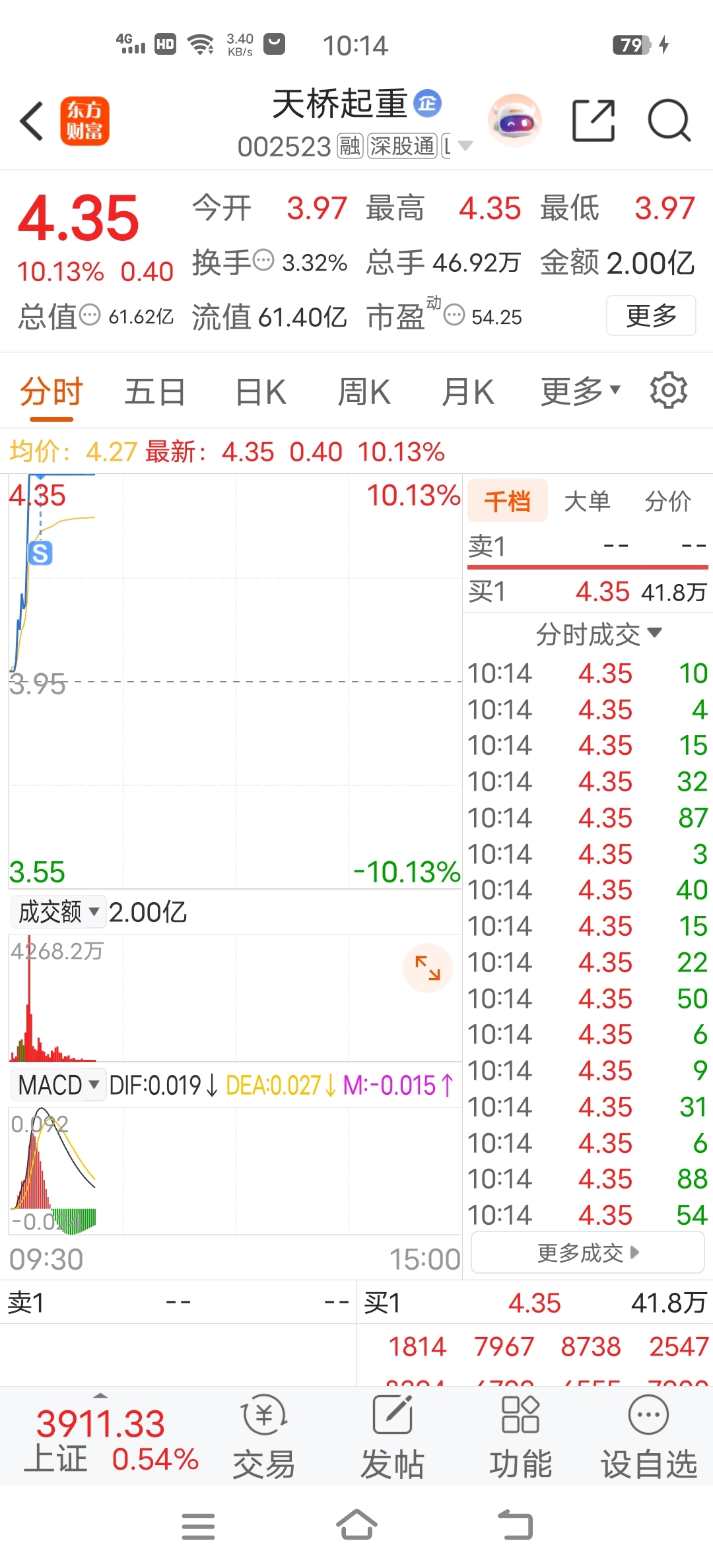
Task: Select the 千档 tab
Action: click(x=508, y=501)
